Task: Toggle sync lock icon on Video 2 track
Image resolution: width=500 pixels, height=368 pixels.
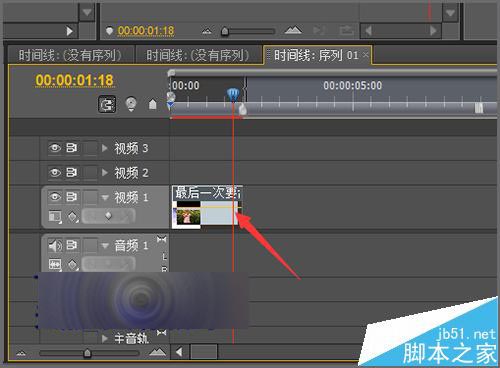Action: tap(72, 172)
